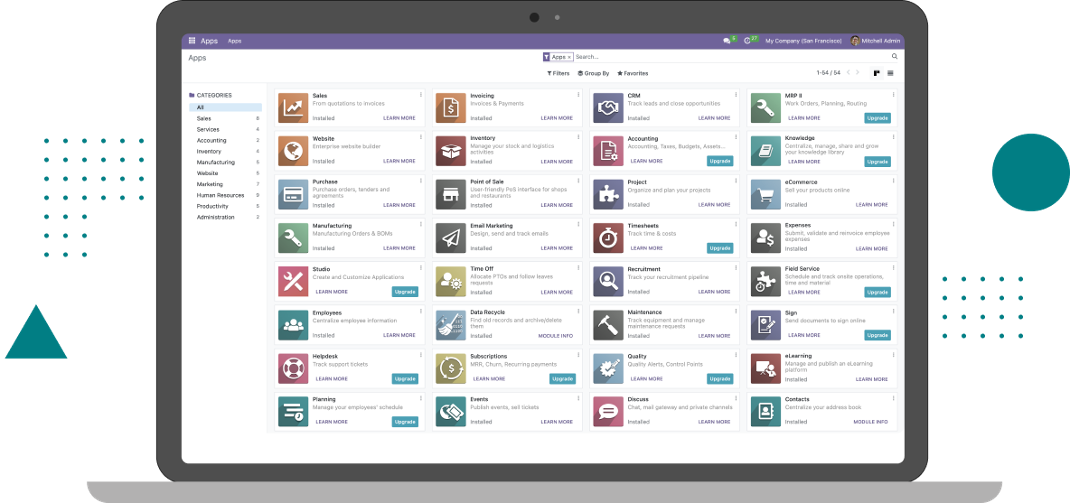
Task: Open the main apps grid menu icon
Action: pos(191,41)
